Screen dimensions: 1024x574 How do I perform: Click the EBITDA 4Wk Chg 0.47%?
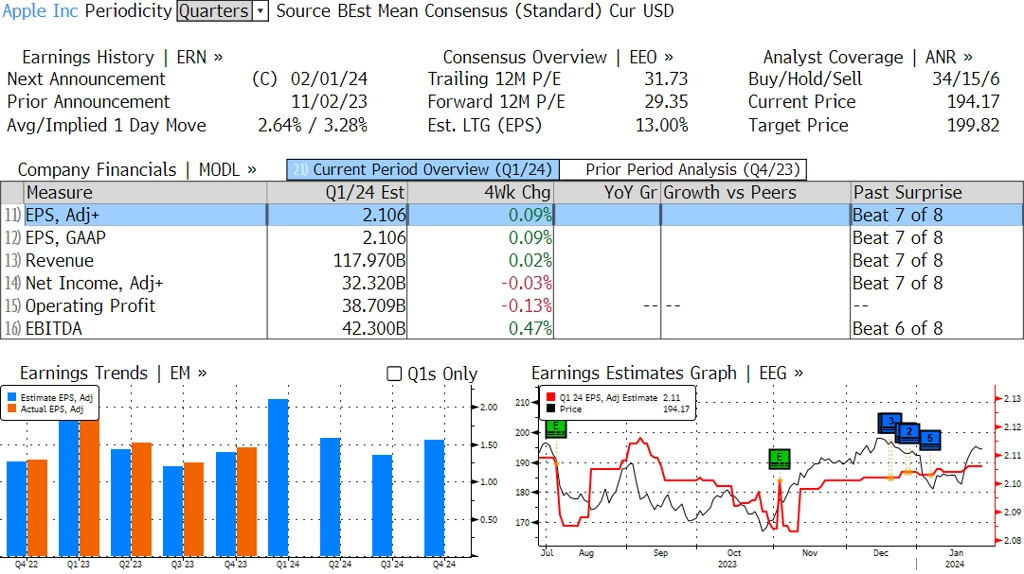coord(530,328)
